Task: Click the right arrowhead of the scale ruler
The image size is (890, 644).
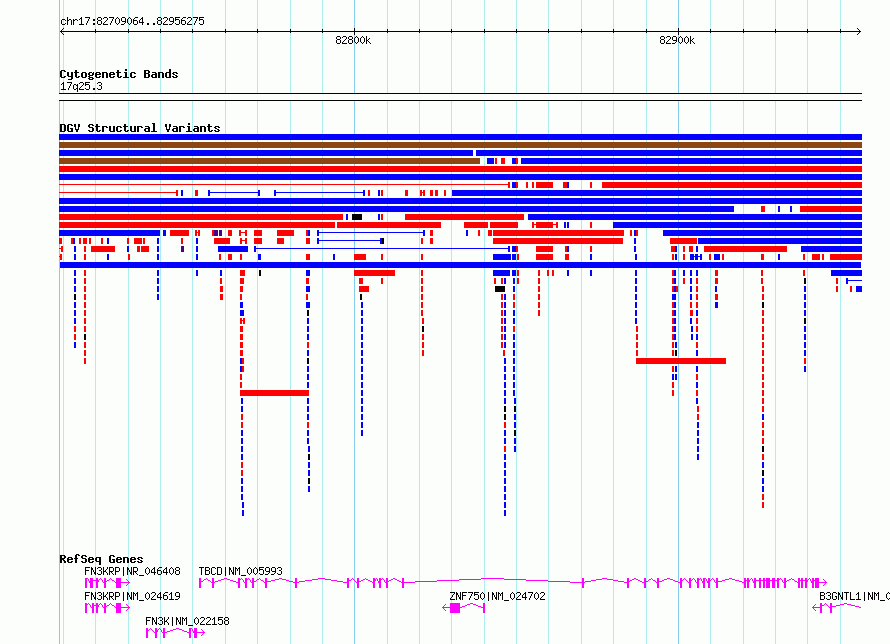Action: 859,32
